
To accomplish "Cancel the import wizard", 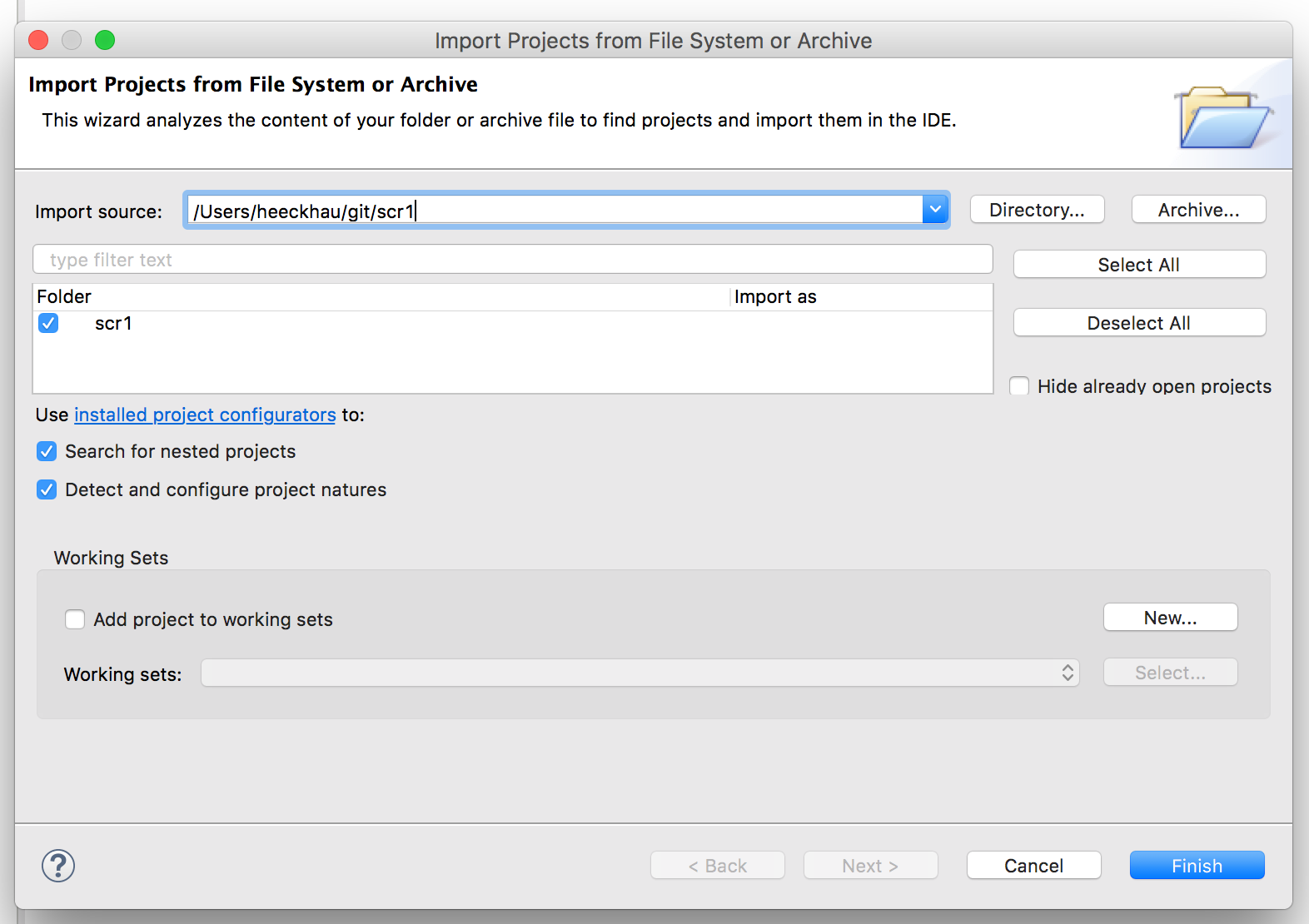I will pyautogui.click(x=1034, y=866).
